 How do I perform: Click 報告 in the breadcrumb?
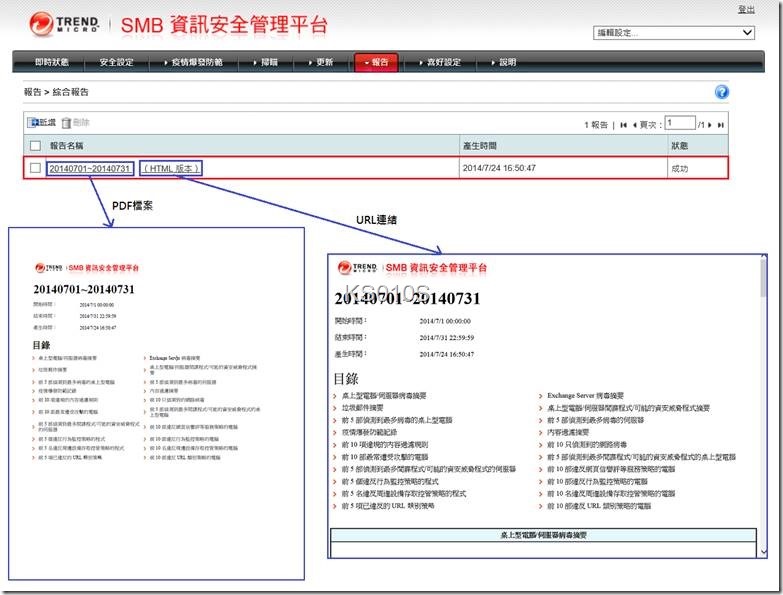pos(32,92)
